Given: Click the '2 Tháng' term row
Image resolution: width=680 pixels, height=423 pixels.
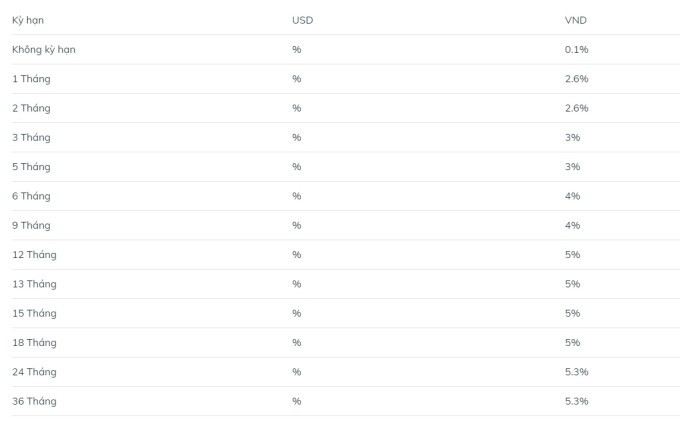Looking at the screenshot, I should tap(31, 108).
